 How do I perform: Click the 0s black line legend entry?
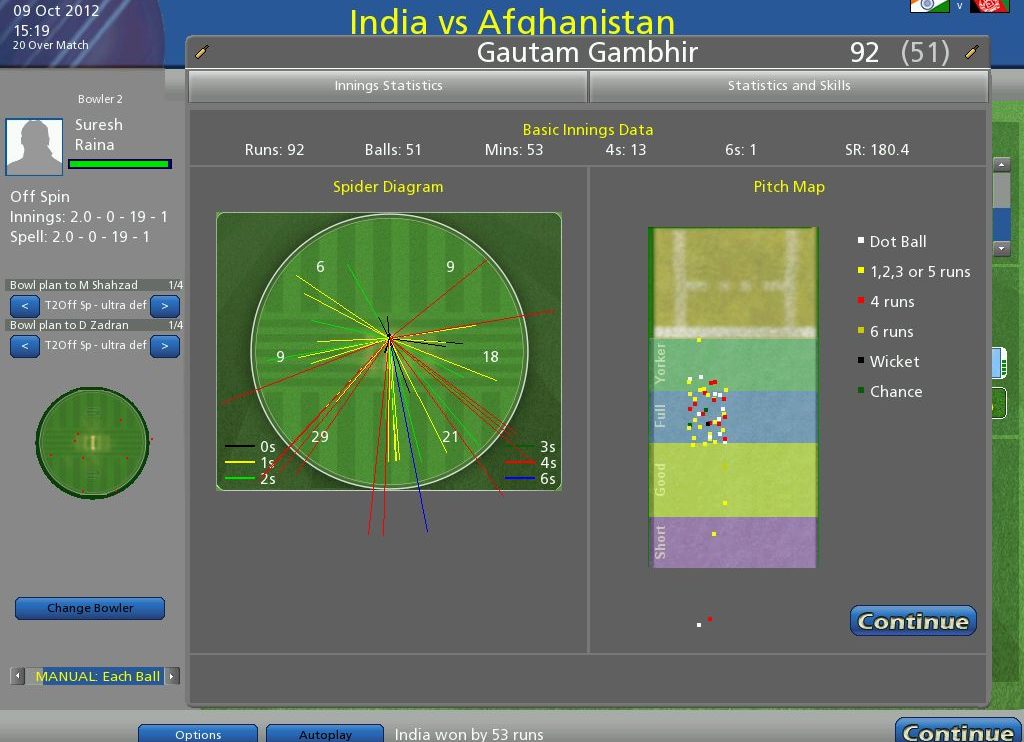[250, 447]
